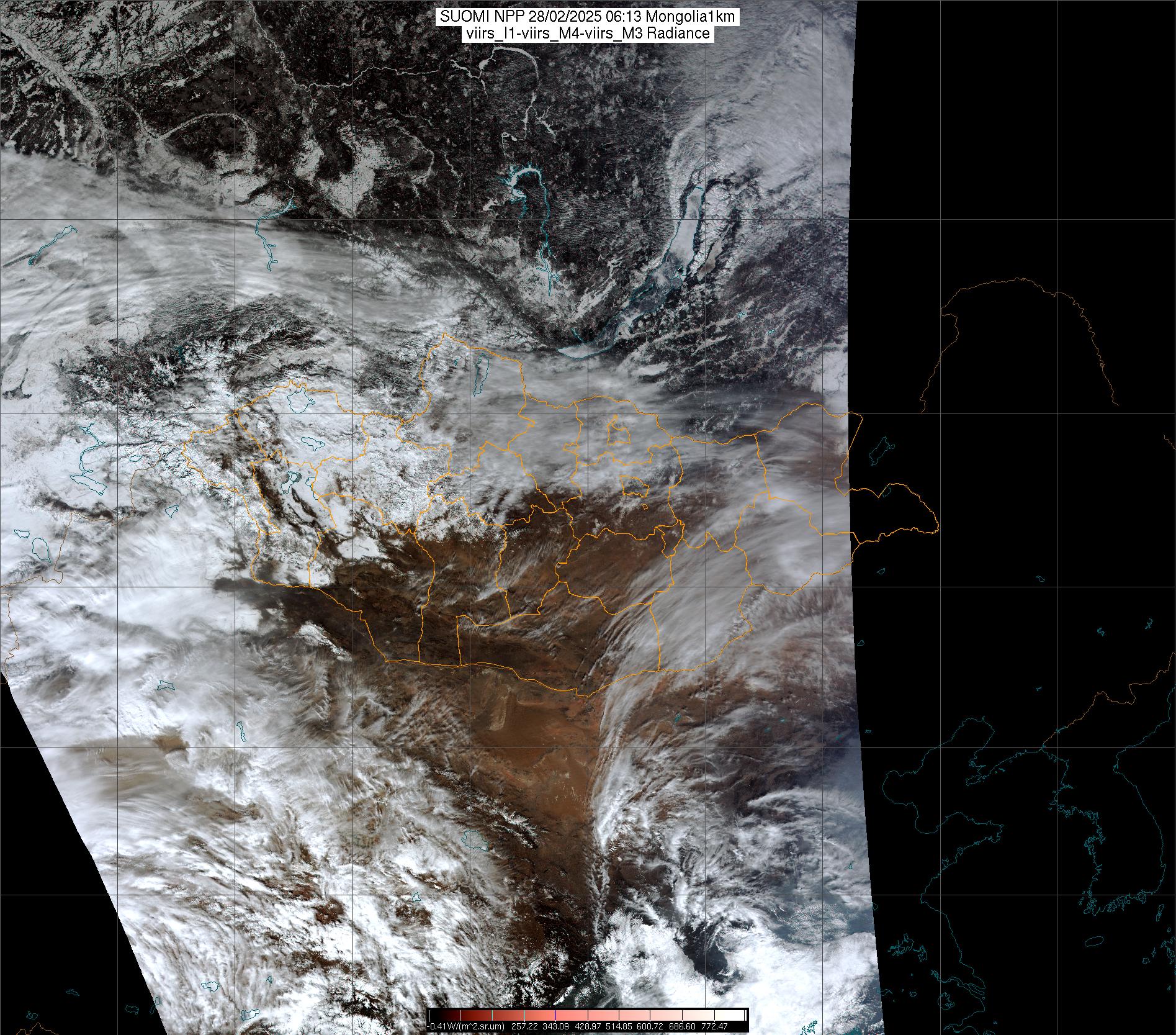Screen dimensions: 1176x1035
Task: Click the '772.47' colorbar value
Action: [714, 1026]
